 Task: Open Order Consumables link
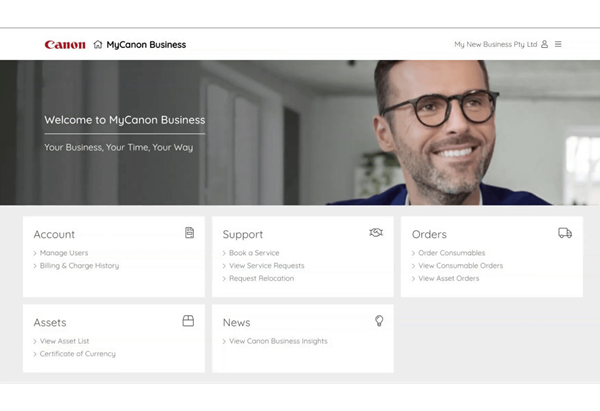[x=451, y=253]
